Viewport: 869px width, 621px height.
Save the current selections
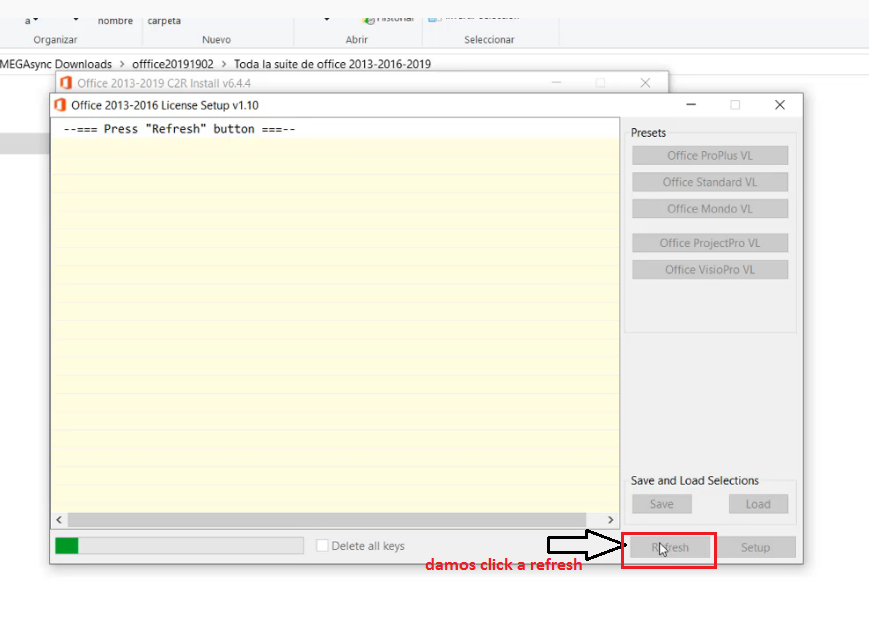(662, 504)
